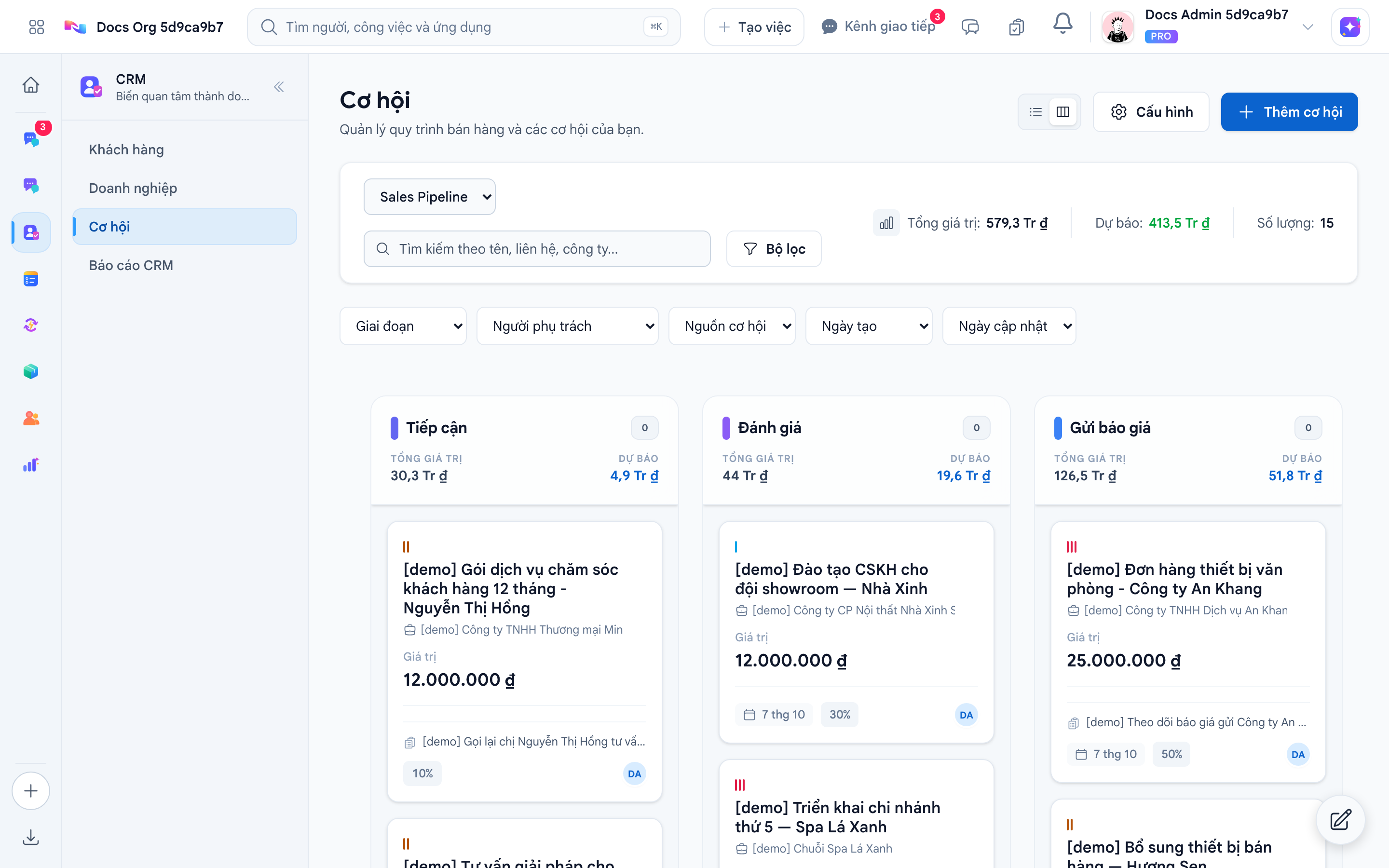Expand the Nguồn cơ hội filter
The height and width of the screenshot is (868, 1389).
point(732,326)
